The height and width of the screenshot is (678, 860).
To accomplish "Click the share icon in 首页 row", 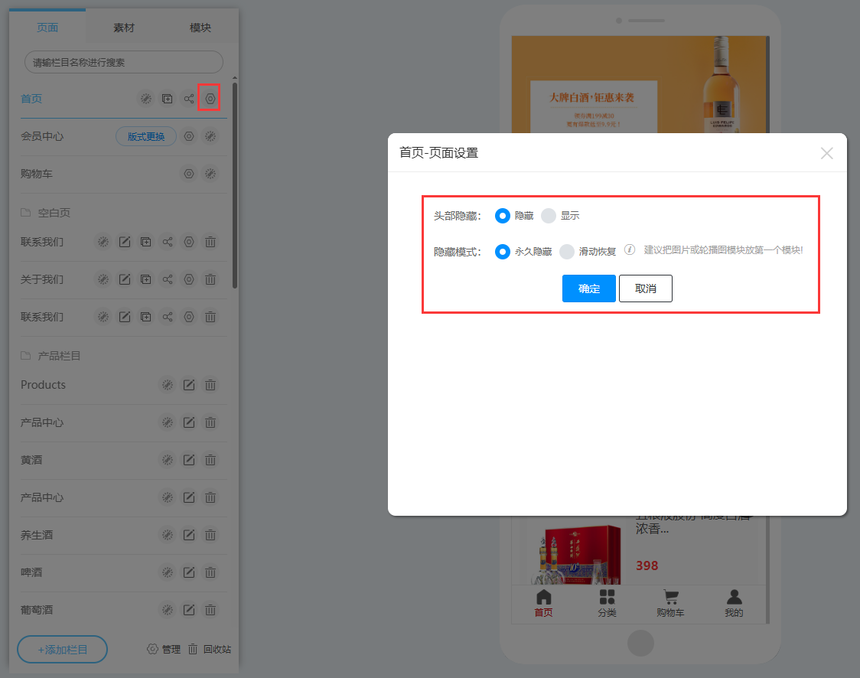I will [x=188, y=98].
